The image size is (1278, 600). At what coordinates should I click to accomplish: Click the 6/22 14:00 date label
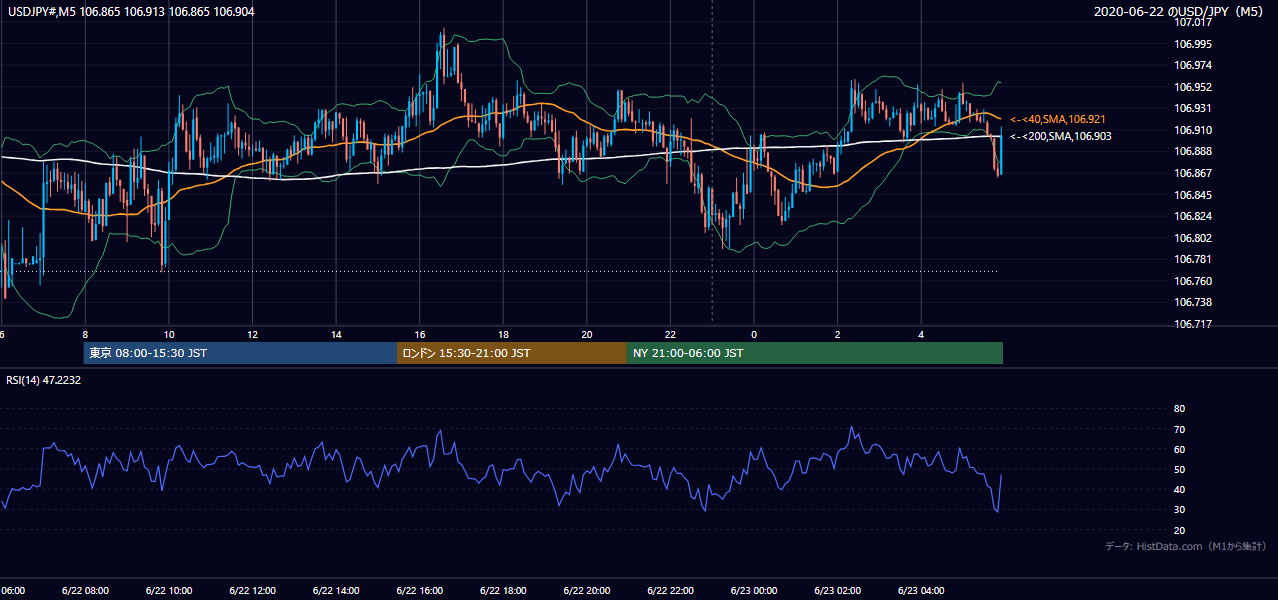[x=335, y=591]
